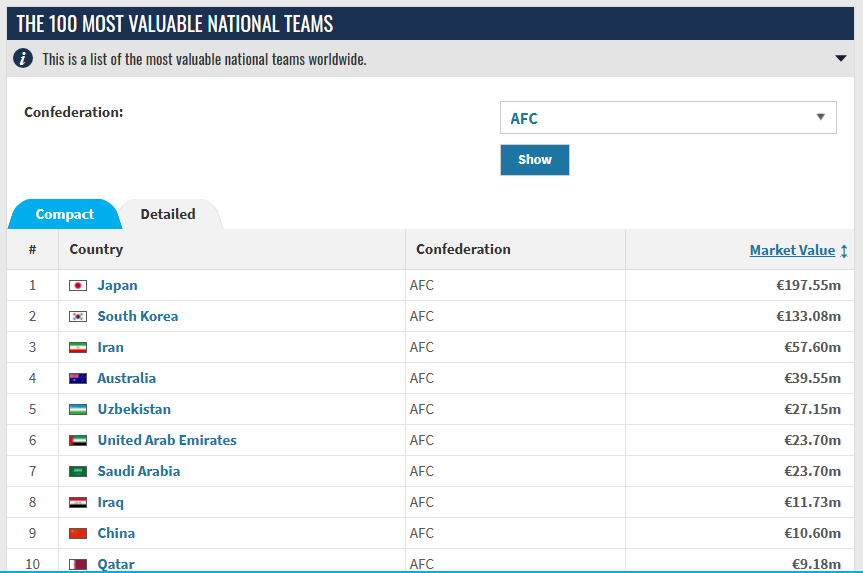Click the Qatar flag icon
This screenshot has height=573, width=863.
click(78, 564)
